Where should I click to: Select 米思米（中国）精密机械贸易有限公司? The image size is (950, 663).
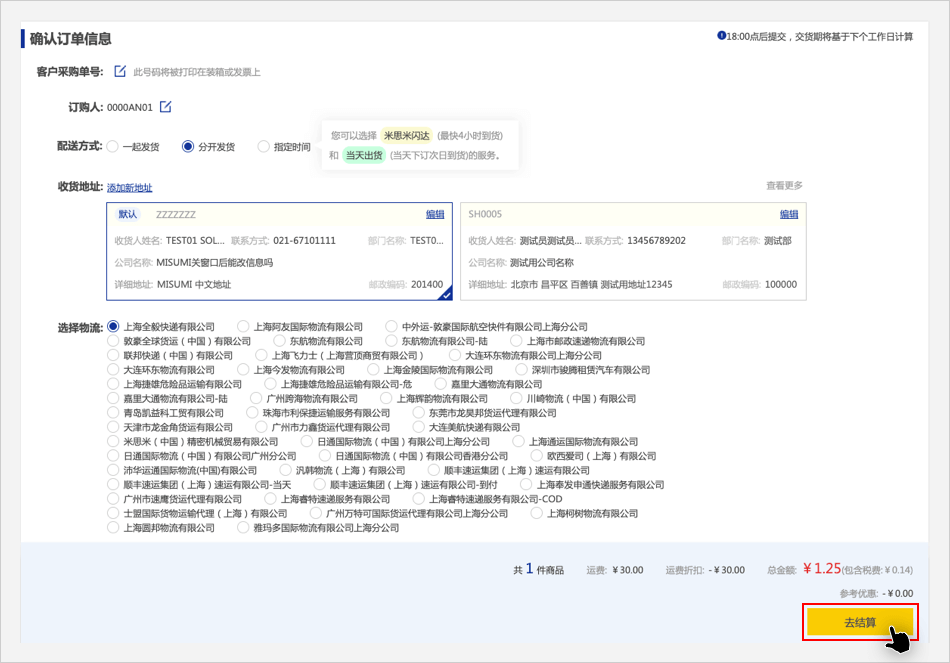click(114, 442)
